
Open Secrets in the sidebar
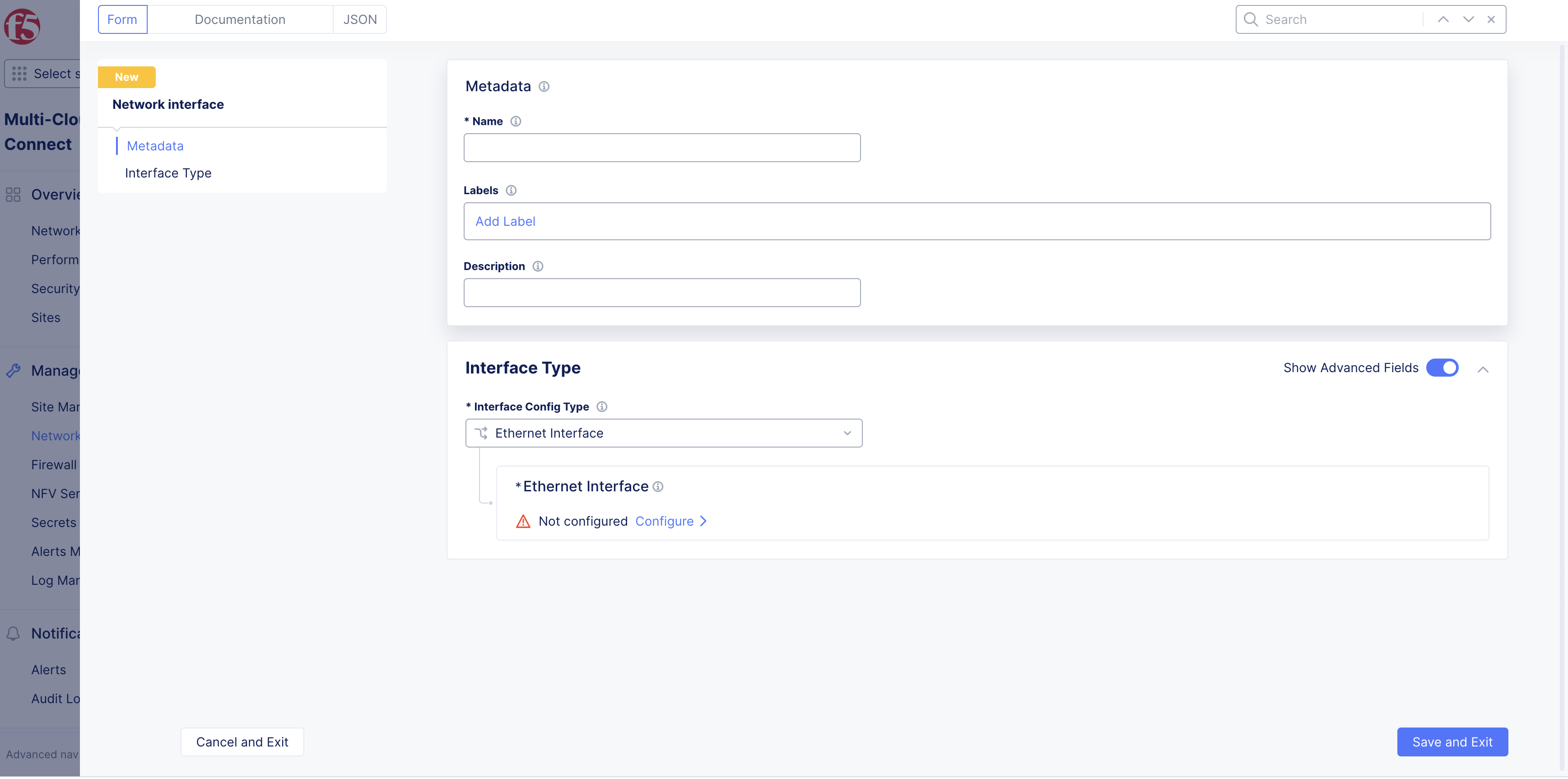pyautogui.click(x=54, y=522)
